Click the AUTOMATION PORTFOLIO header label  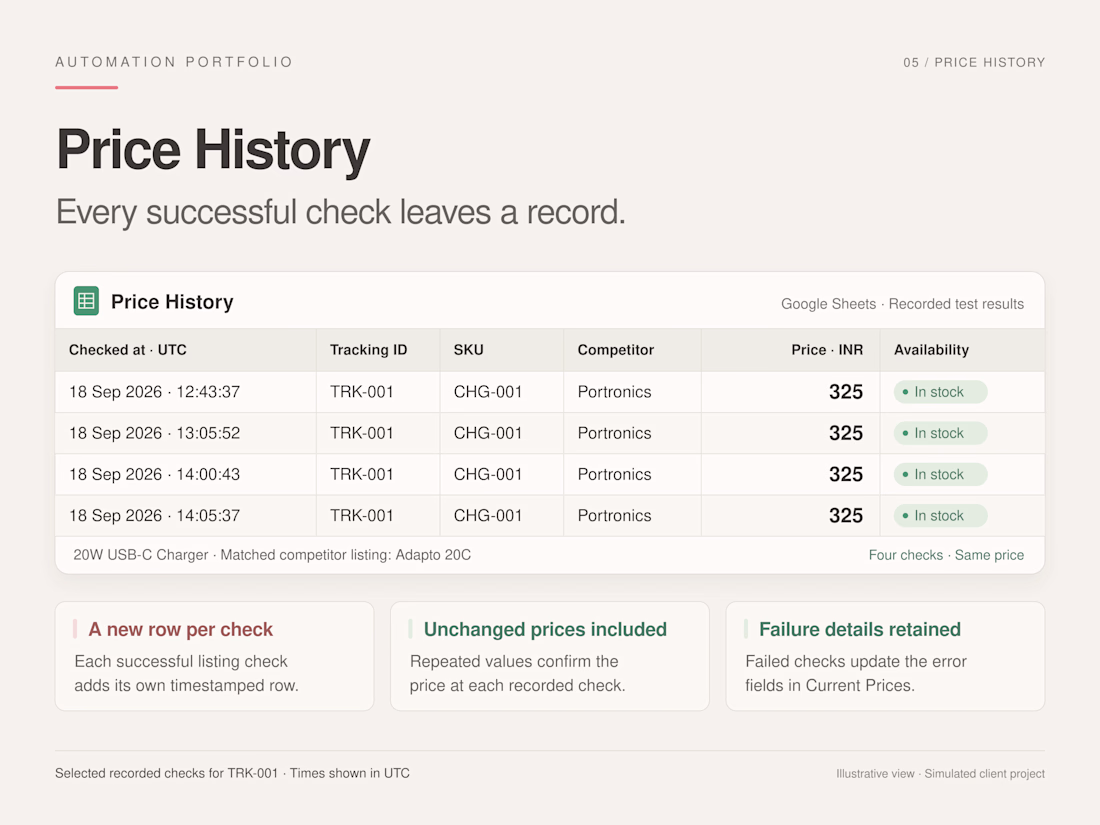tap(173, 62)
